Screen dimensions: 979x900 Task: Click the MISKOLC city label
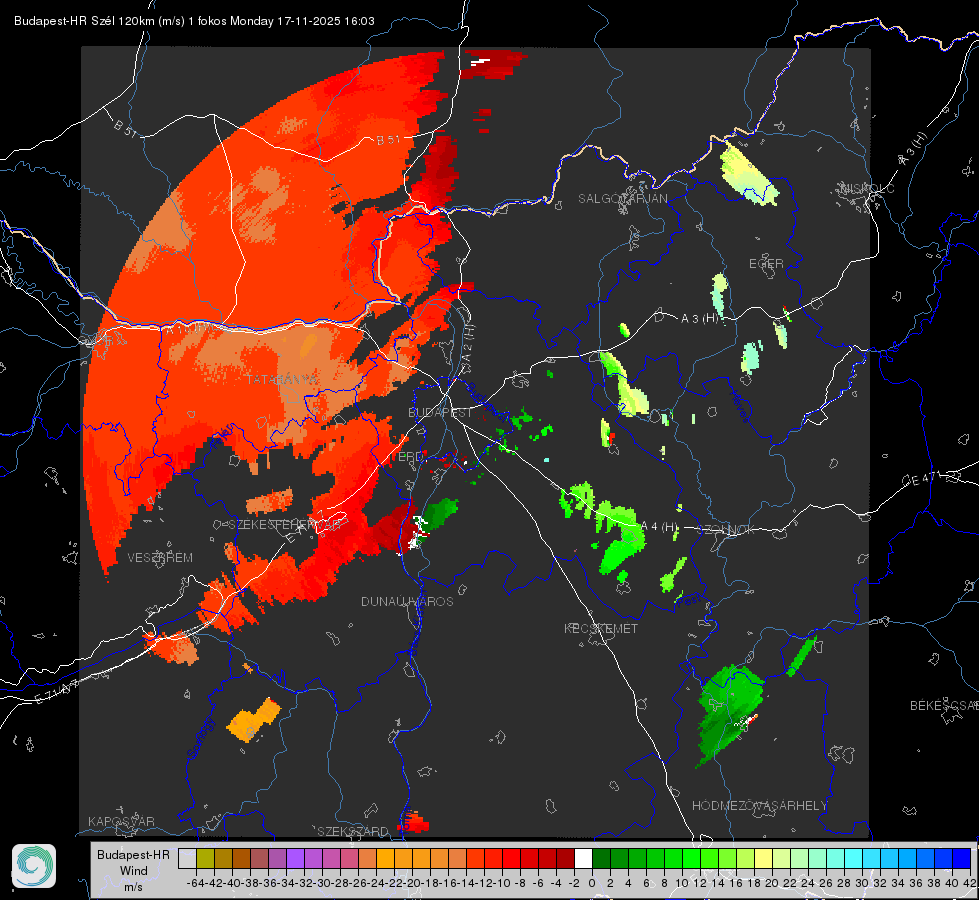tap(867, 188)
